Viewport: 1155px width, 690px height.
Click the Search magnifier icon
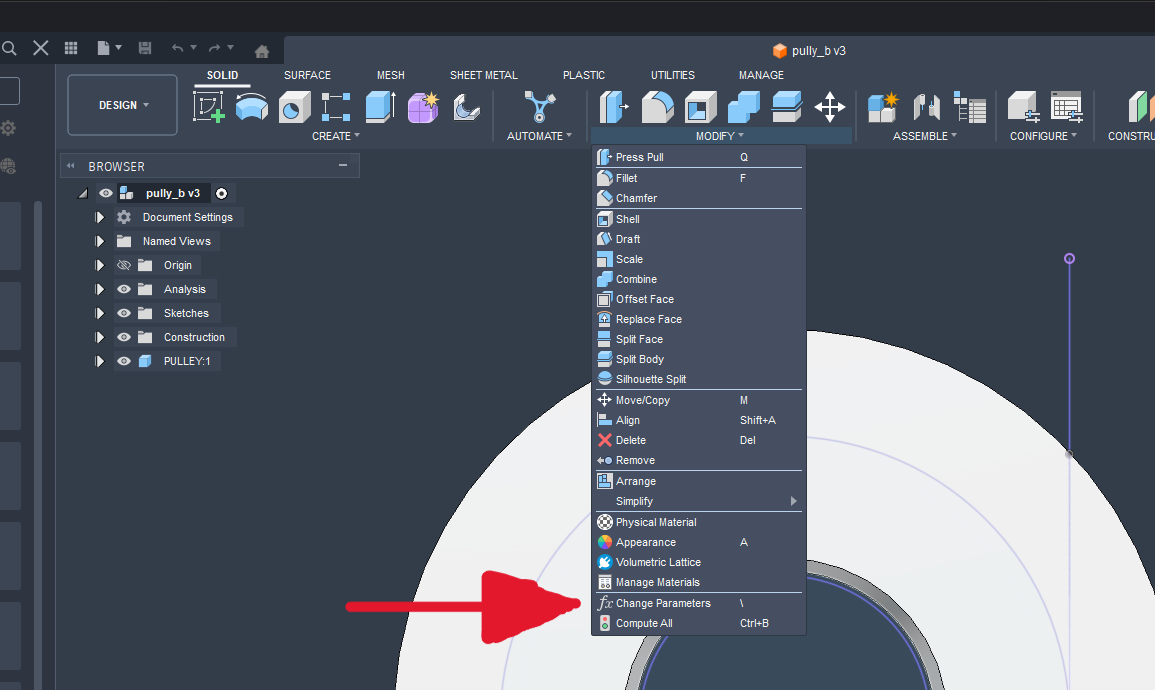click(x=9, y=49)
